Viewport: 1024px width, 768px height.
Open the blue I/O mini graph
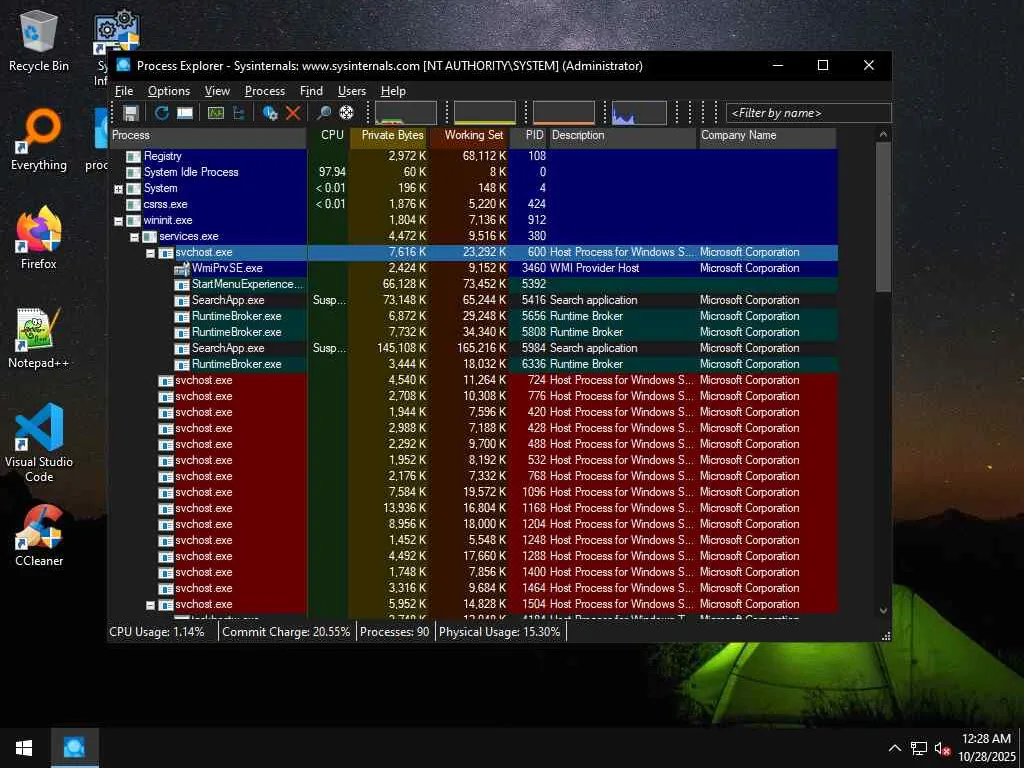pos(639,112)
